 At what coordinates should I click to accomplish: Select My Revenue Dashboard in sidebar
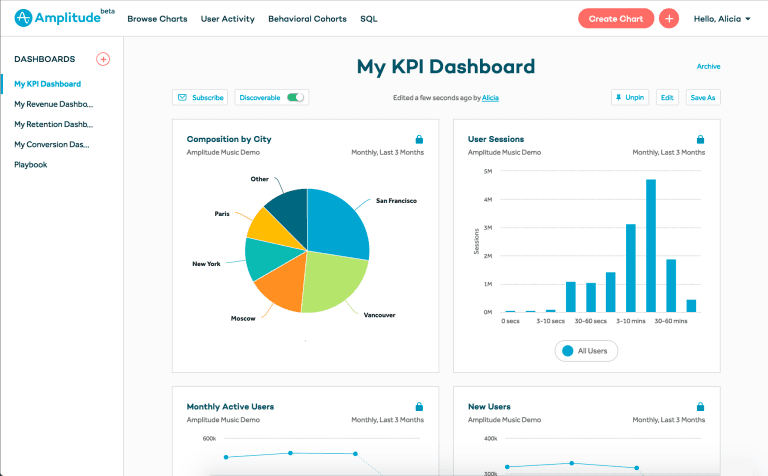[x=53, y=104]
